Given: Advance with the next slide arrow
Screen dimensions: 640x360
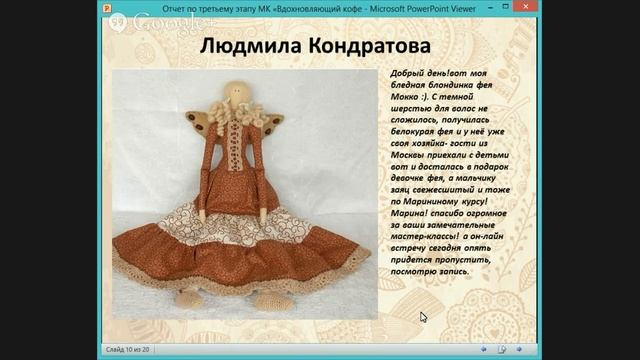Looking at the screenshot, I should pyautogui.click(x=519, y=349).
